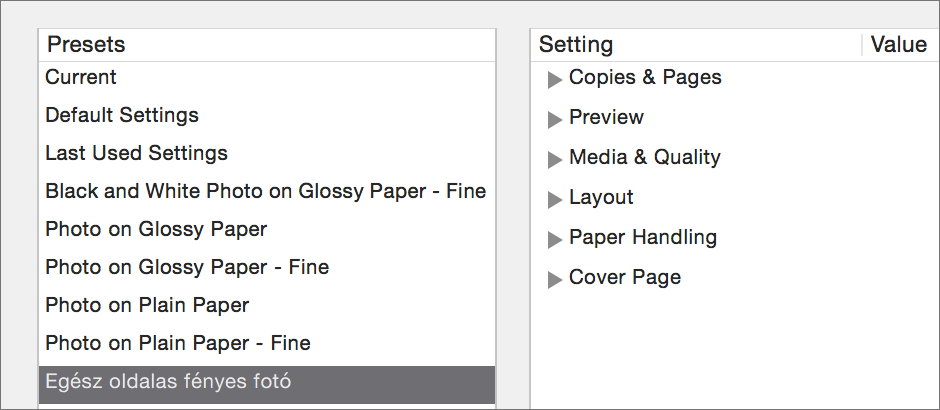Expand the Paper Handling triangle
Screen dimensions: 940x410
555,240
